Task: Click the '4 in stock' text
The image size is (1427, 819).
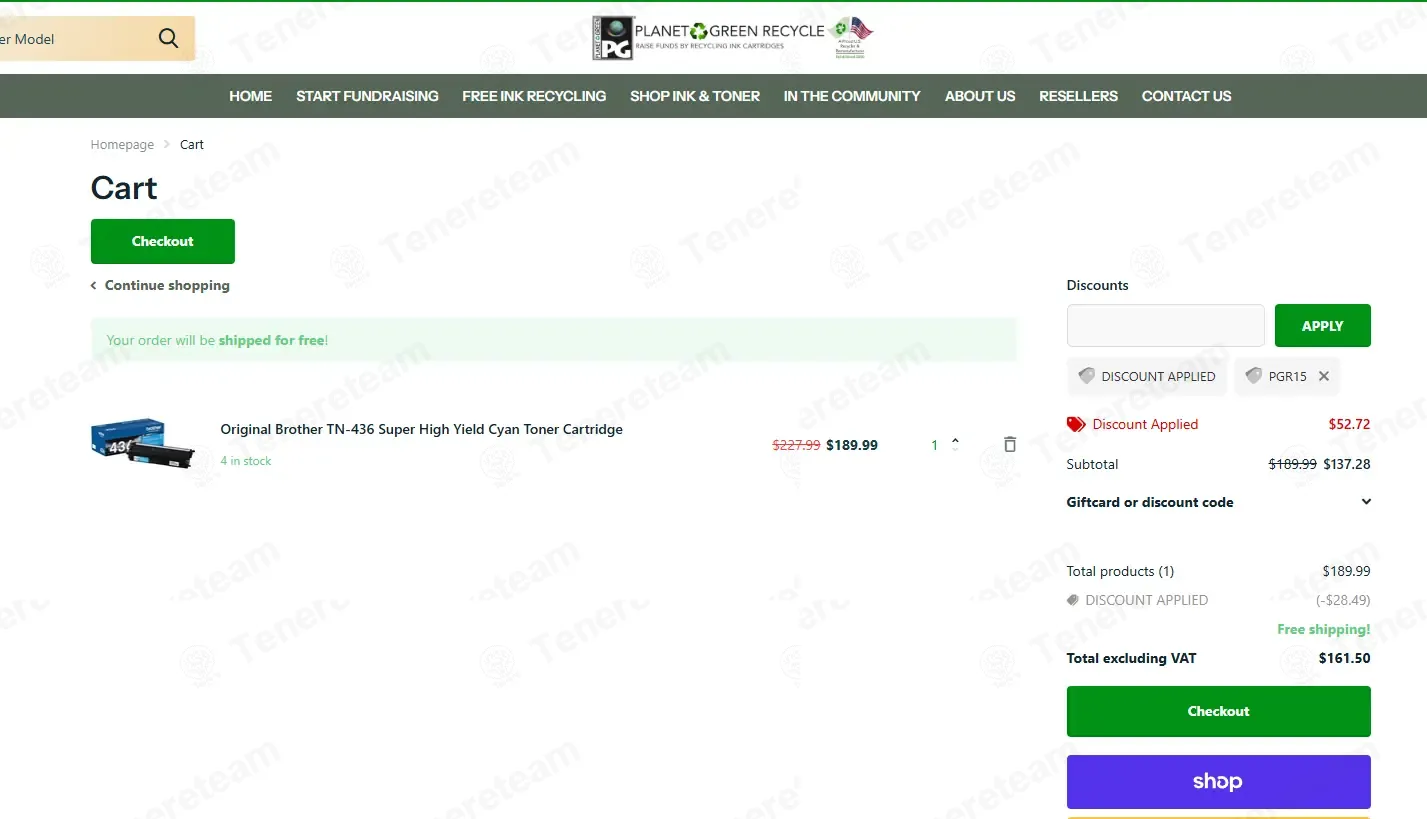Action: tap(246, 461)
